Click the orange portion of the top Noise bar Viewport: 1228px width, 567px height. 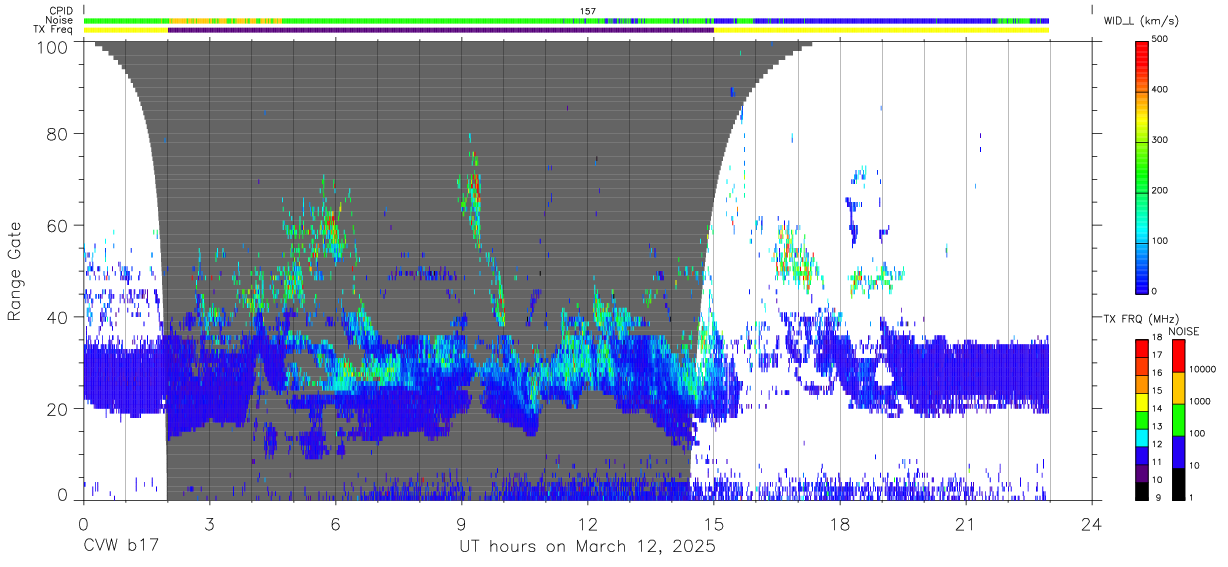[225, 20]
